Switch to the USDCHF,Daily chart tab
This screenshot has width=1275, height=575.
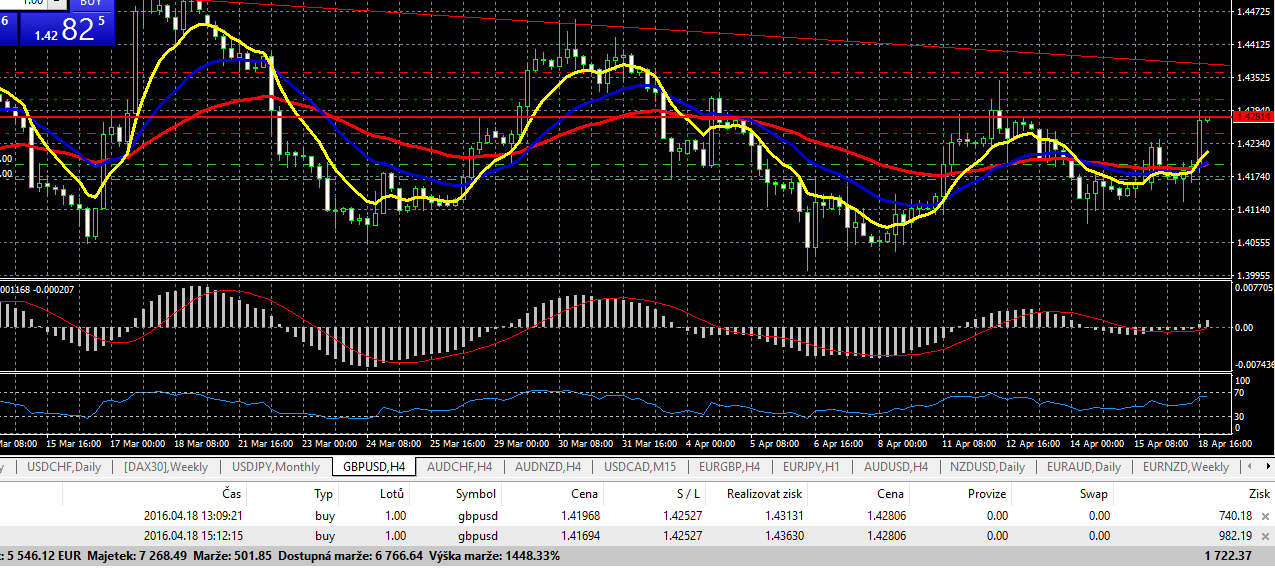(x=64, y=467)
